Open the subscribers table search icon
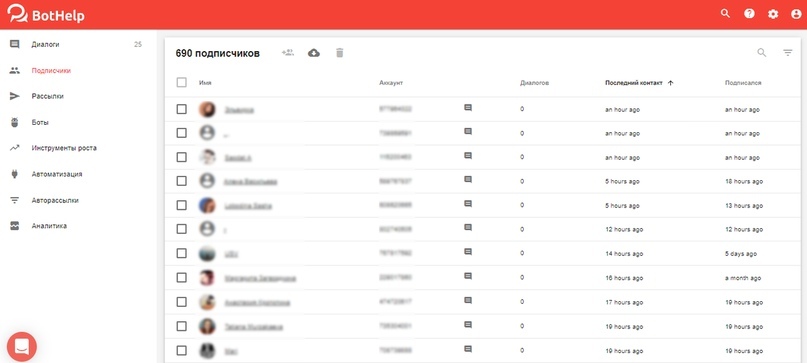 click(x=762, y=53)
